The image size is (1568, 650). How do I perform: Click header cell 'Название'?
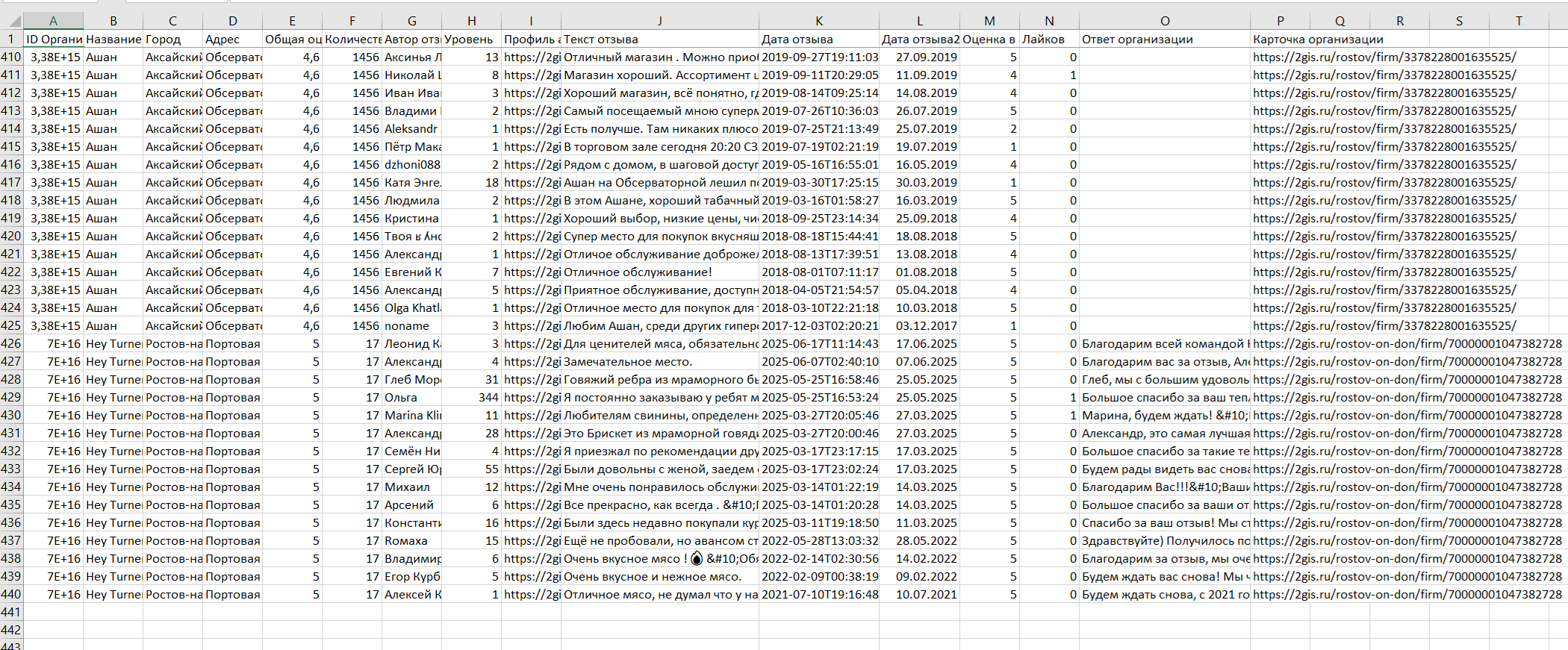pos(113,39)
